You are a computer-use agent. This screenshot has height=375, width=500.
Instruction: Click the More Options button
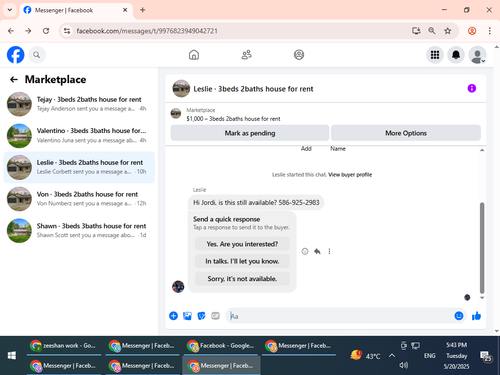[406, 133]
